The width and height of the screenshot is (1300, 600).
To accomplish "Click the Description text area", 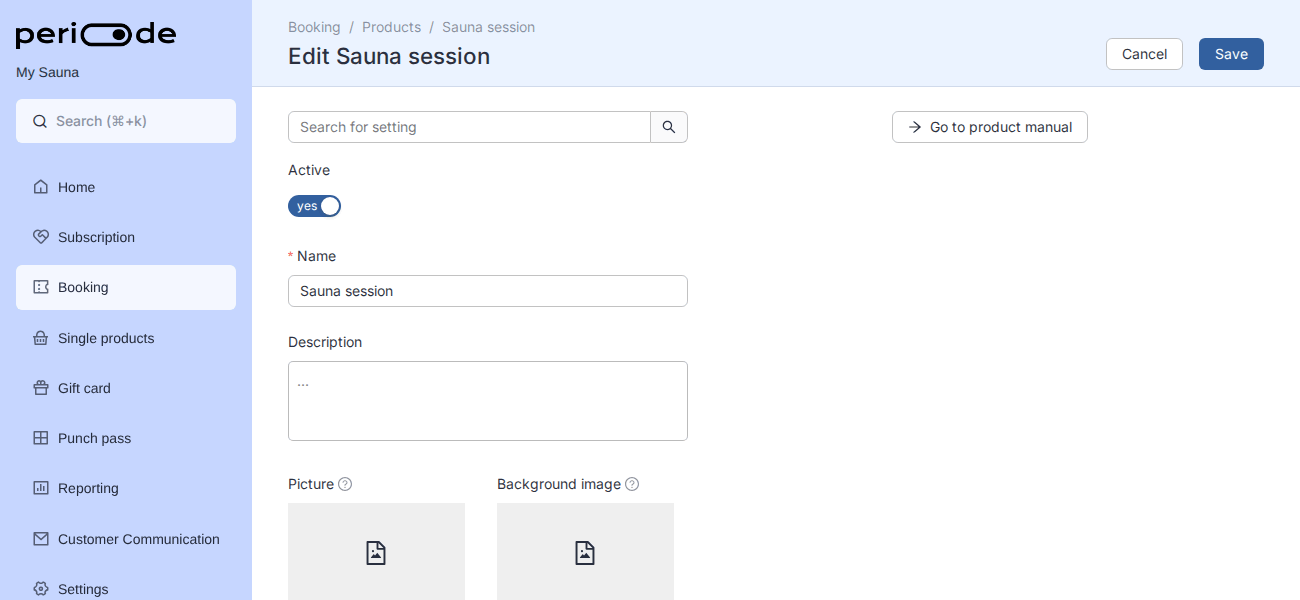I will 488,401.
